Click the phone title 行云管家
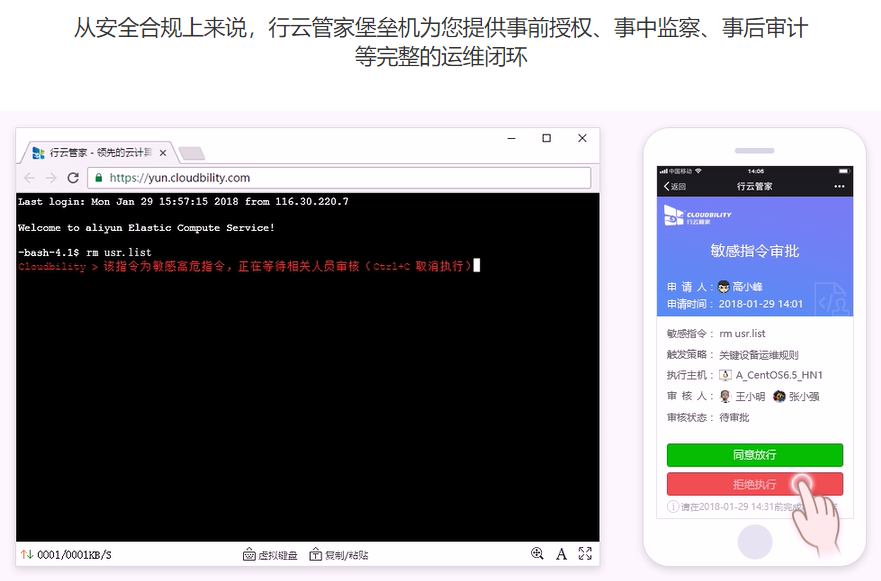Image resolution: width=881 pixels, height=581 pixels. [x=755, y=187]
